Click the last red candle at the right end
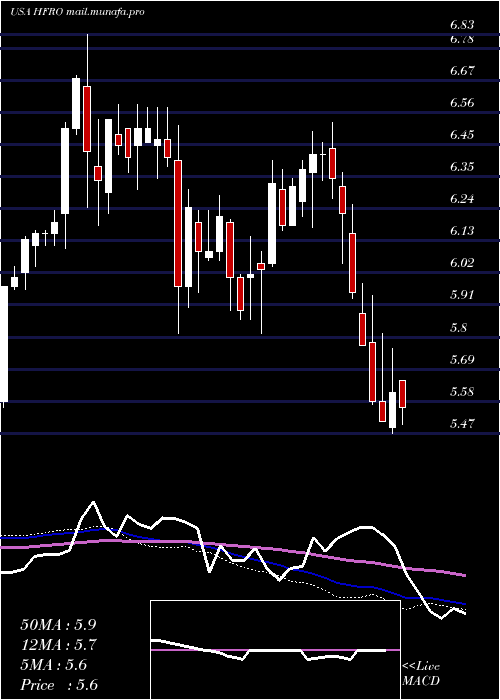Viewport: 500px width, 700px height. coord(402,394)
